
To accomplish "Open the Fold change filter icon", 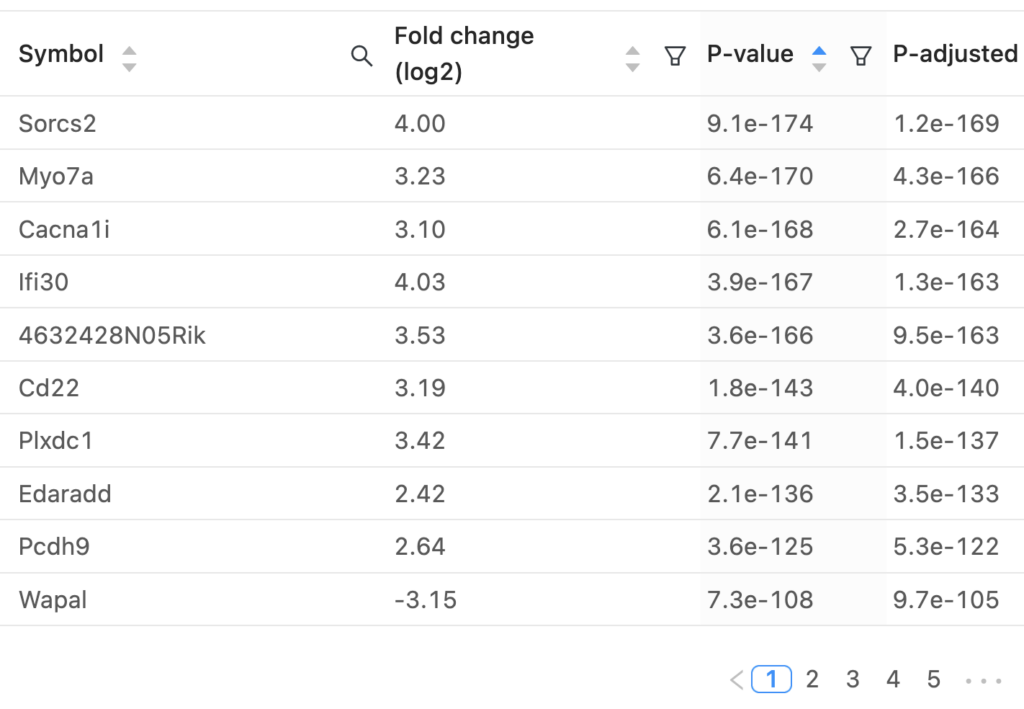I will [675, 56].
